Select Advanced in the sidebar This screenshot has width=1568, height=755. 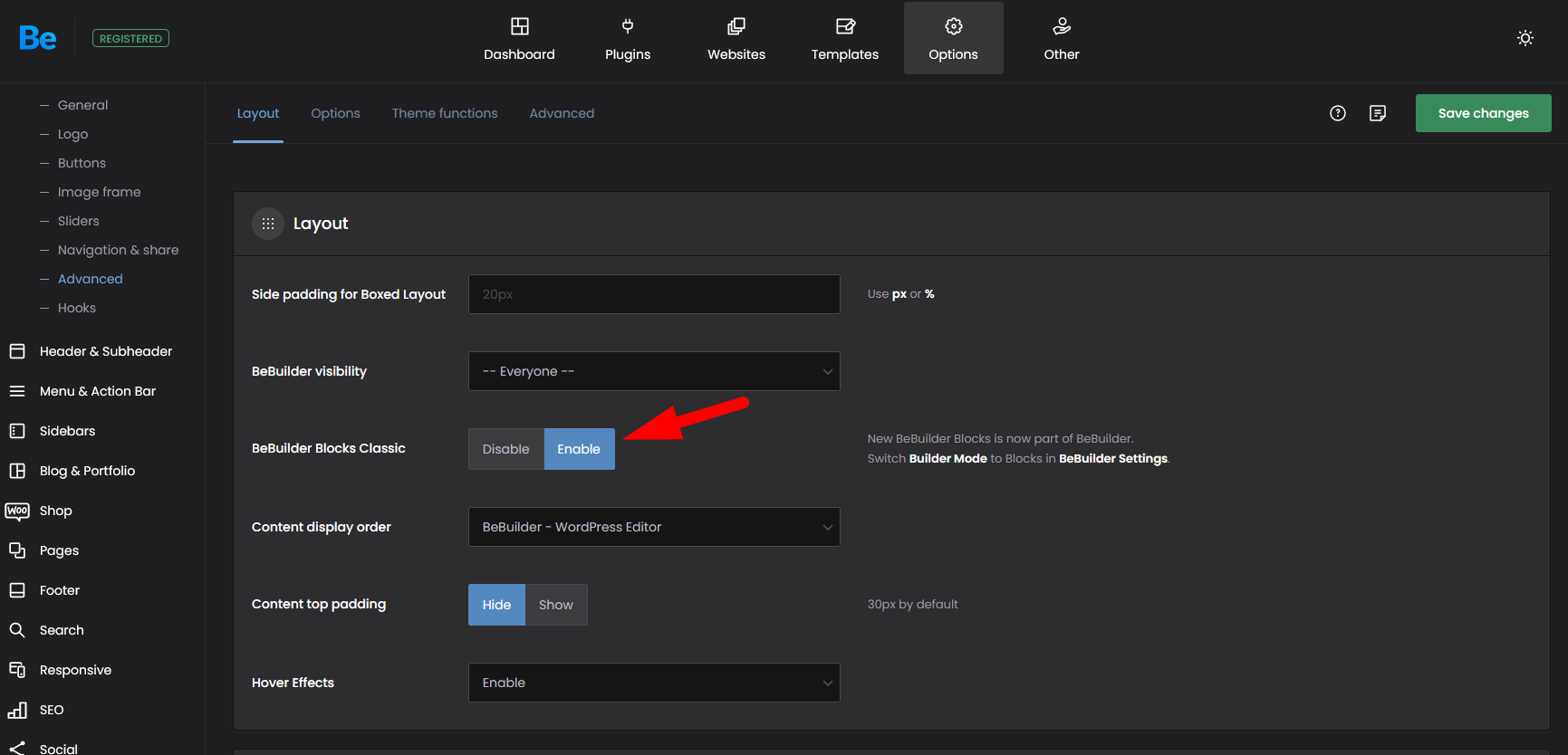click(90, 279)
